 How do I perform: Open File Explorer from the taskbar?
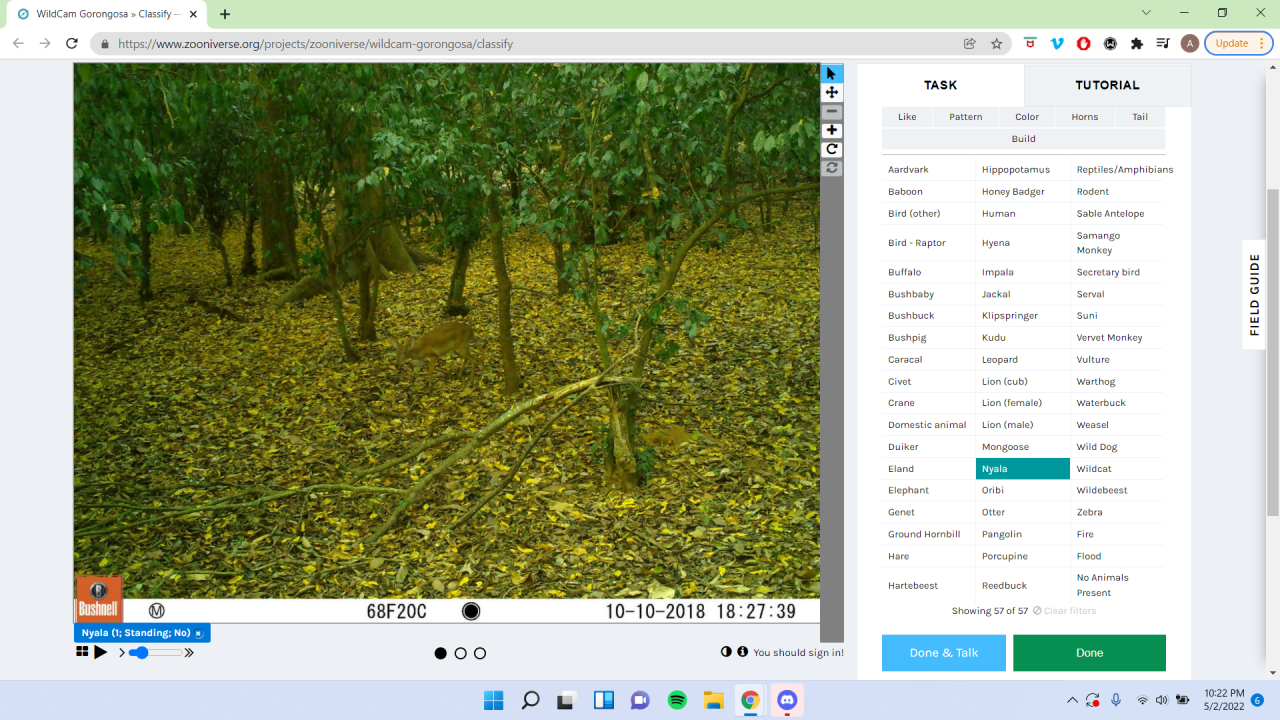[713, 700]
